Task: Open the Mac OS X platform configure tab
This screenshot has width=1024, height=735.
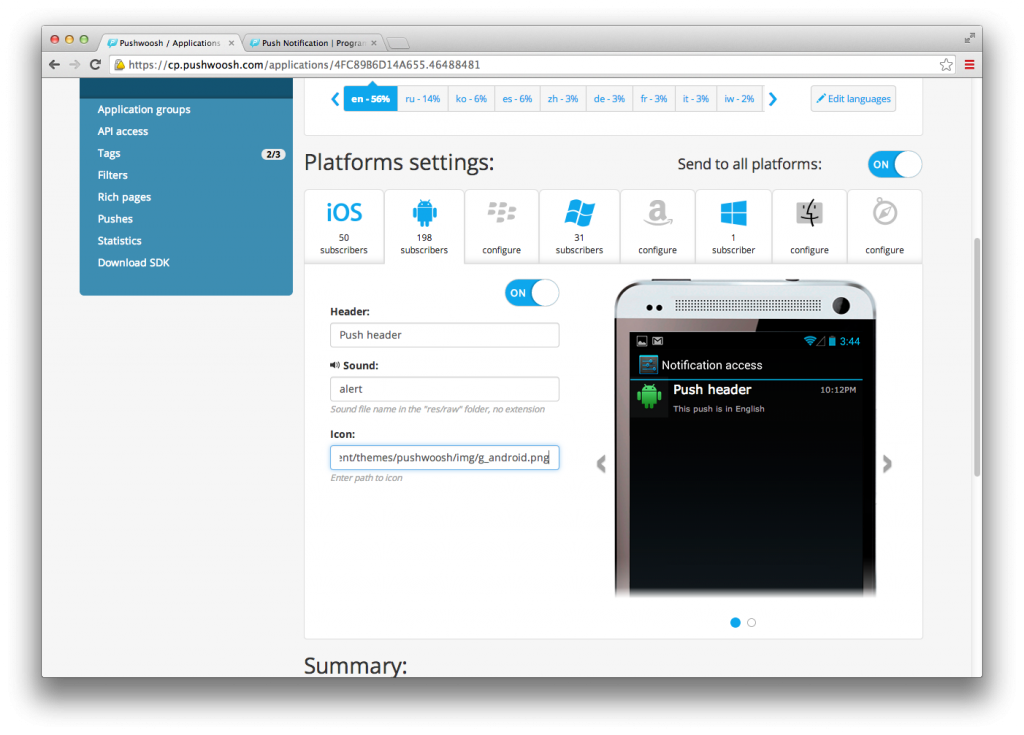Action: click(809, 226)
